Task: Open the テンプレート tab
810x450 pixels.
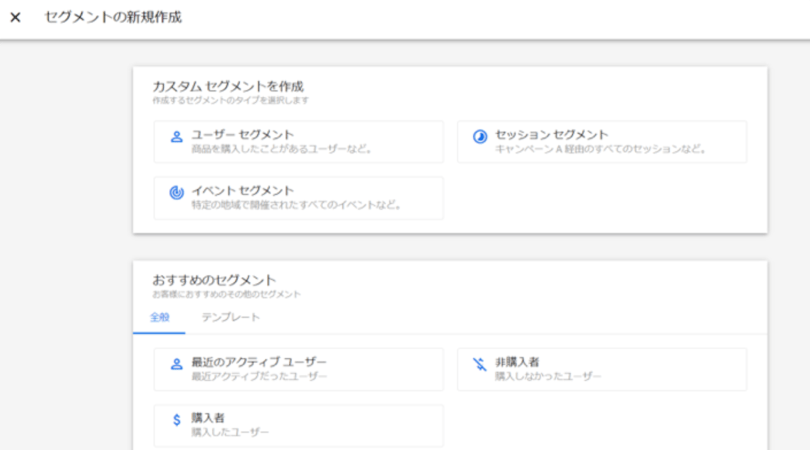Action: coord(230,317)
